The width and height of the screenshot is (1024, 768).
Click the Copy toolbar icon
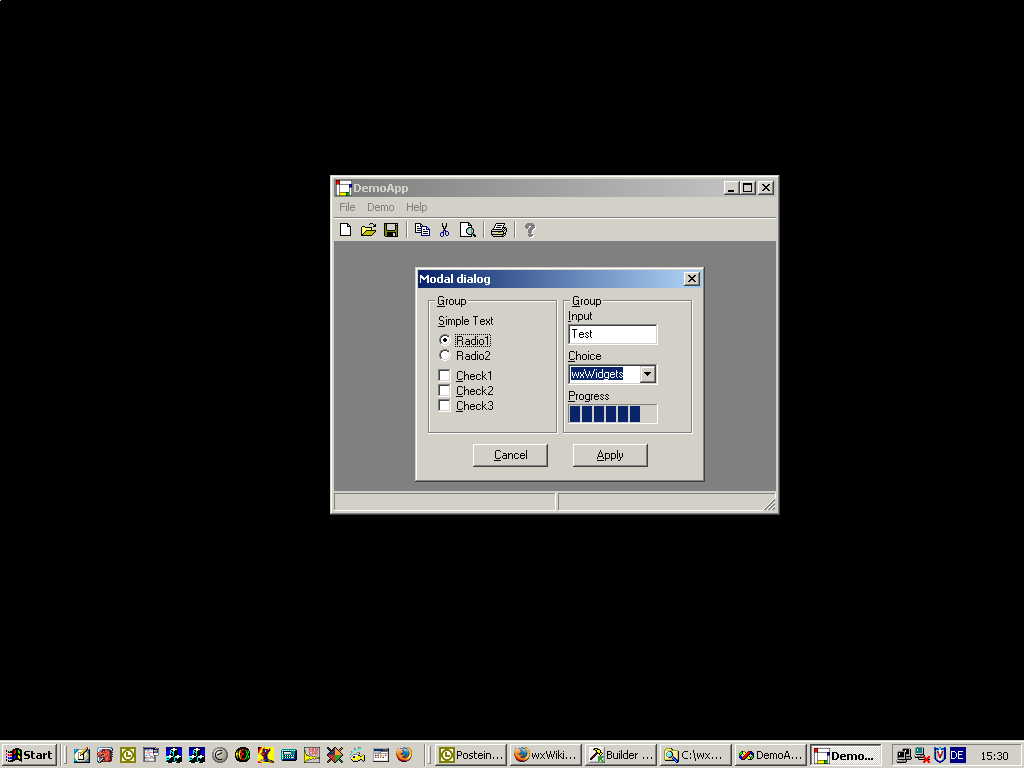pyautogui.click(x=422, y=230)
